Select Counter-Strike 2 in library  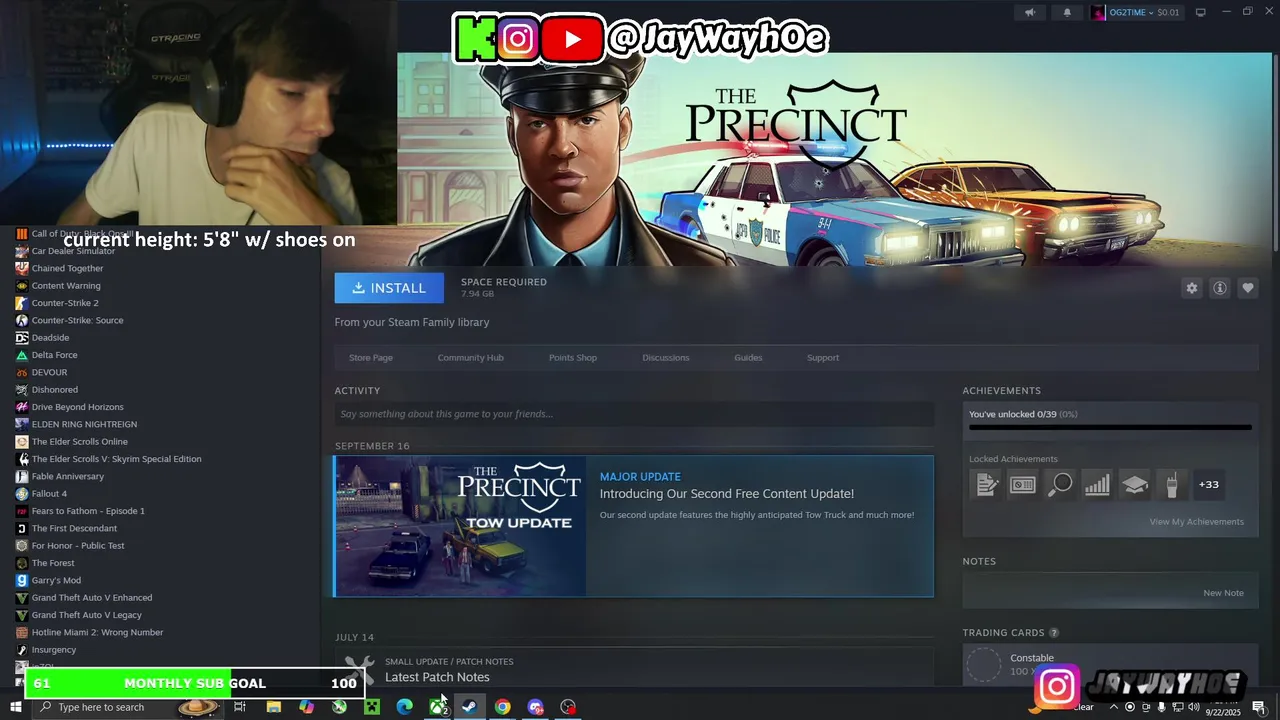pyautogui.click(x=65, y=303)
